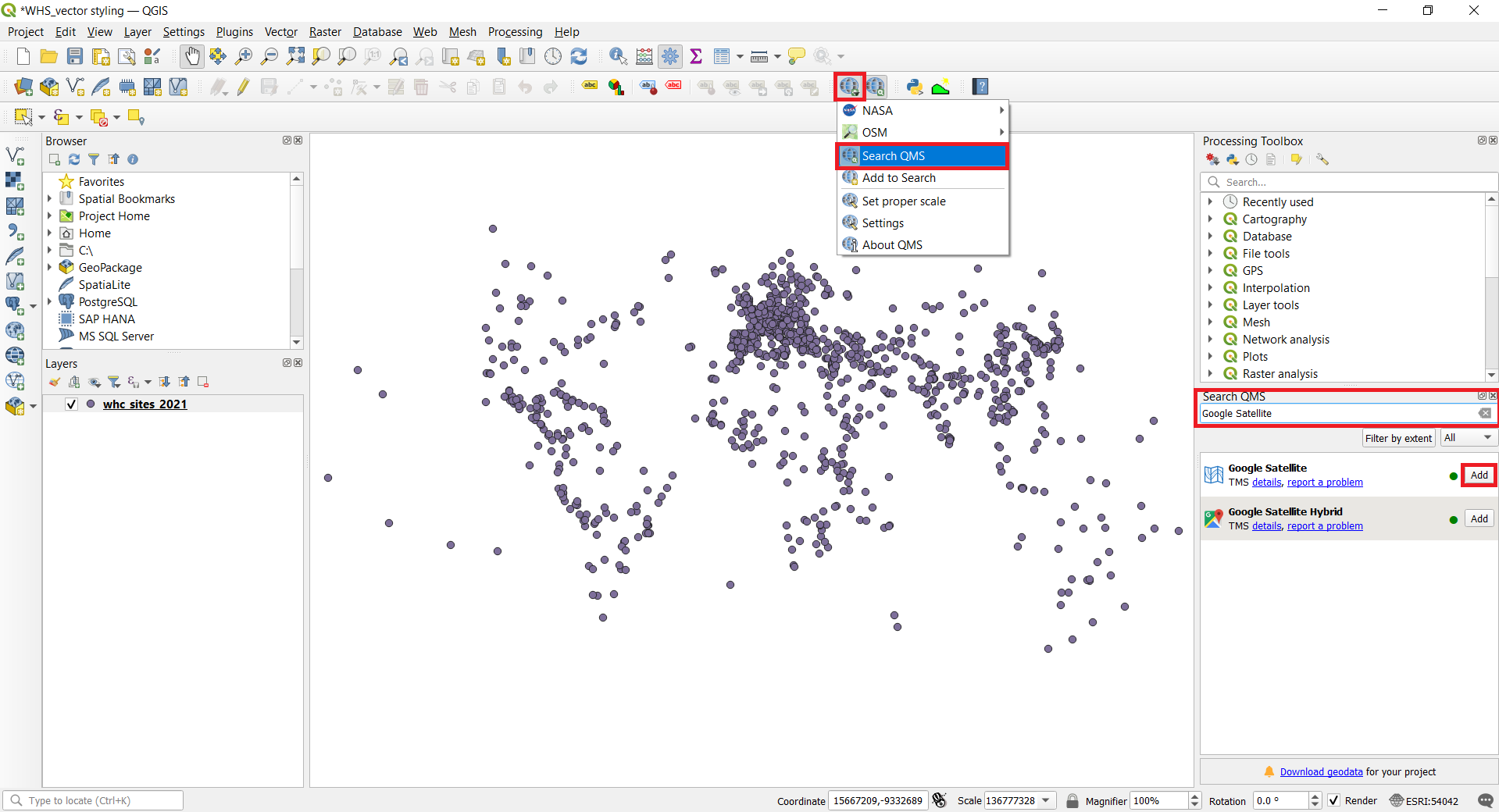Image resolution: width=1499 pixels, height=812 pixels.
Task: Add the Google Satellite layer
Action: 1479,475
